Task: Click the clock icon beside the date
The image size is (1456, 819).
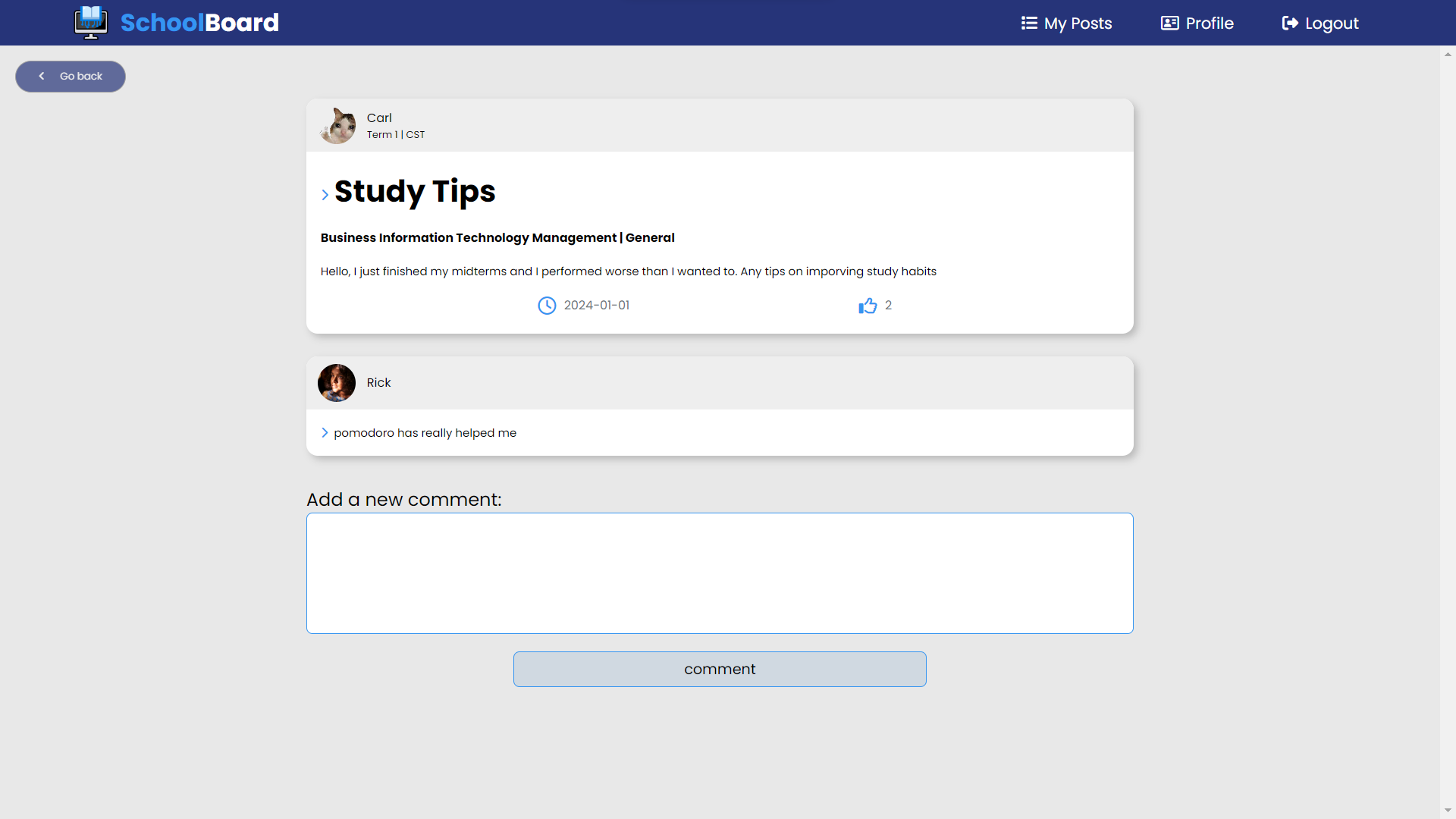Action: 547,306
